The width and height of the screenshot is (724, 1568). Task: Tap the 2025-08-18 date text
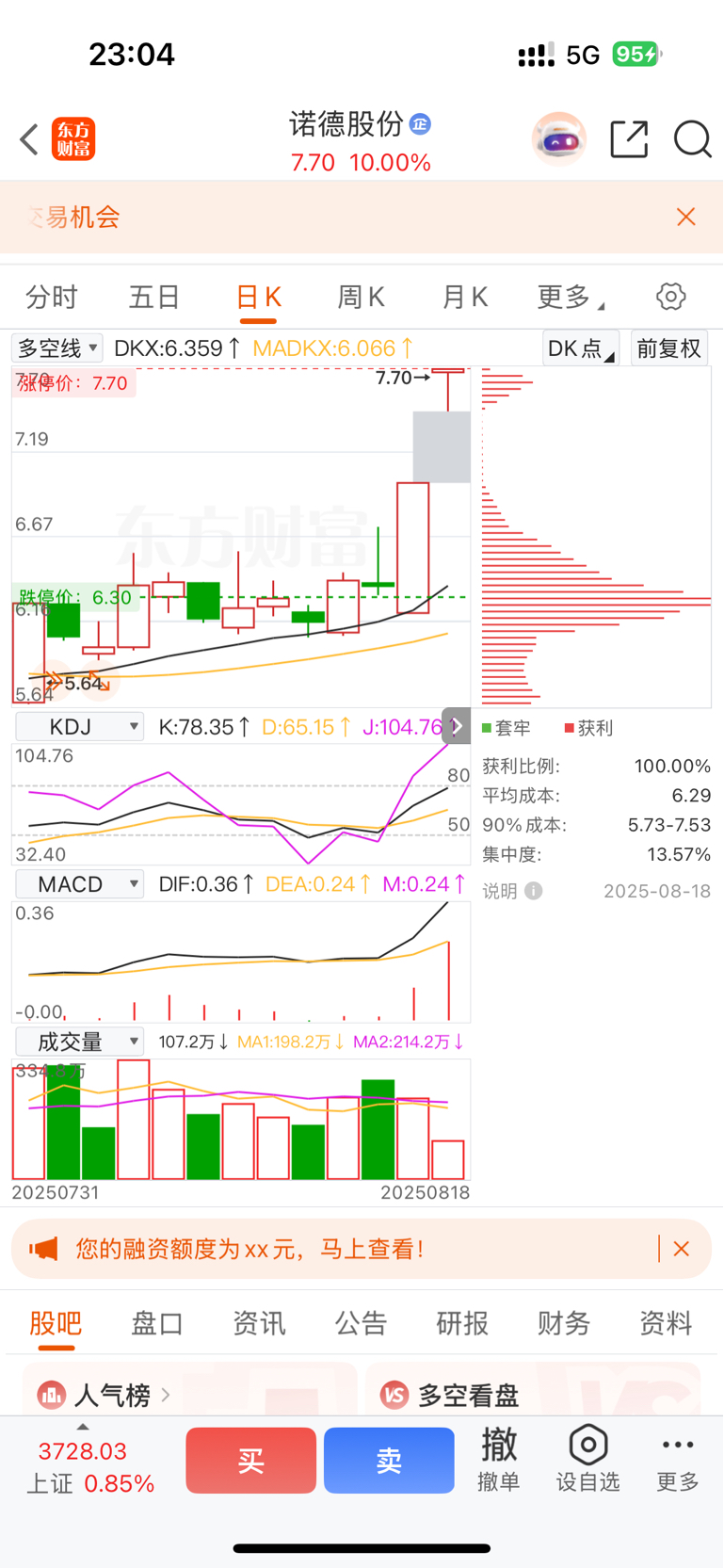(x=657, y=891)
